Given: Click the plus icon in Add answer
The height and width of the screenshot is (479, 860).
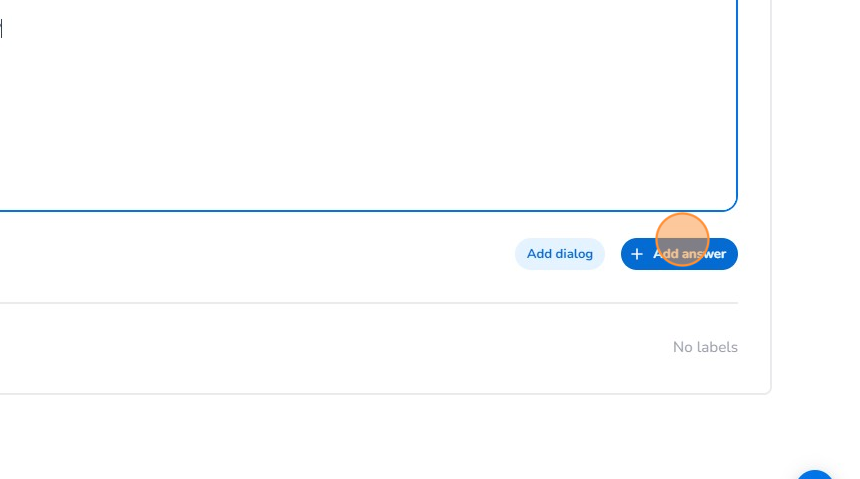Looking at the screenshot, I should click(637, 254).
